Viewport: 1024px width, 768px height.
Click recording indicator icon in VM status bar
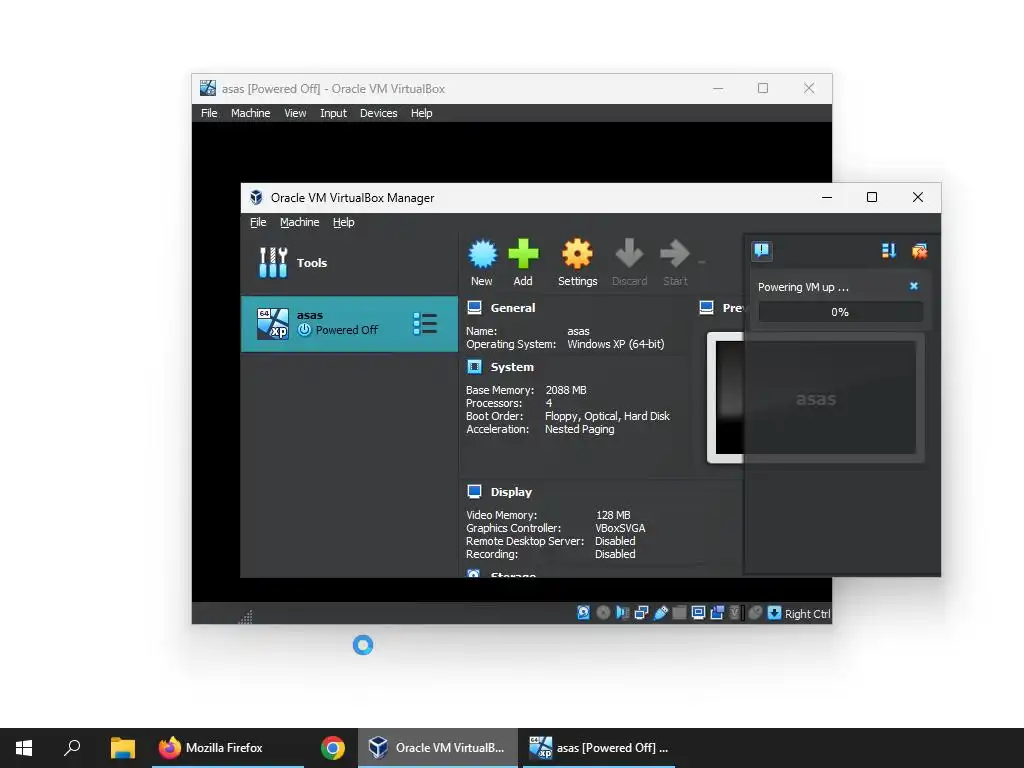pos(717,613)
